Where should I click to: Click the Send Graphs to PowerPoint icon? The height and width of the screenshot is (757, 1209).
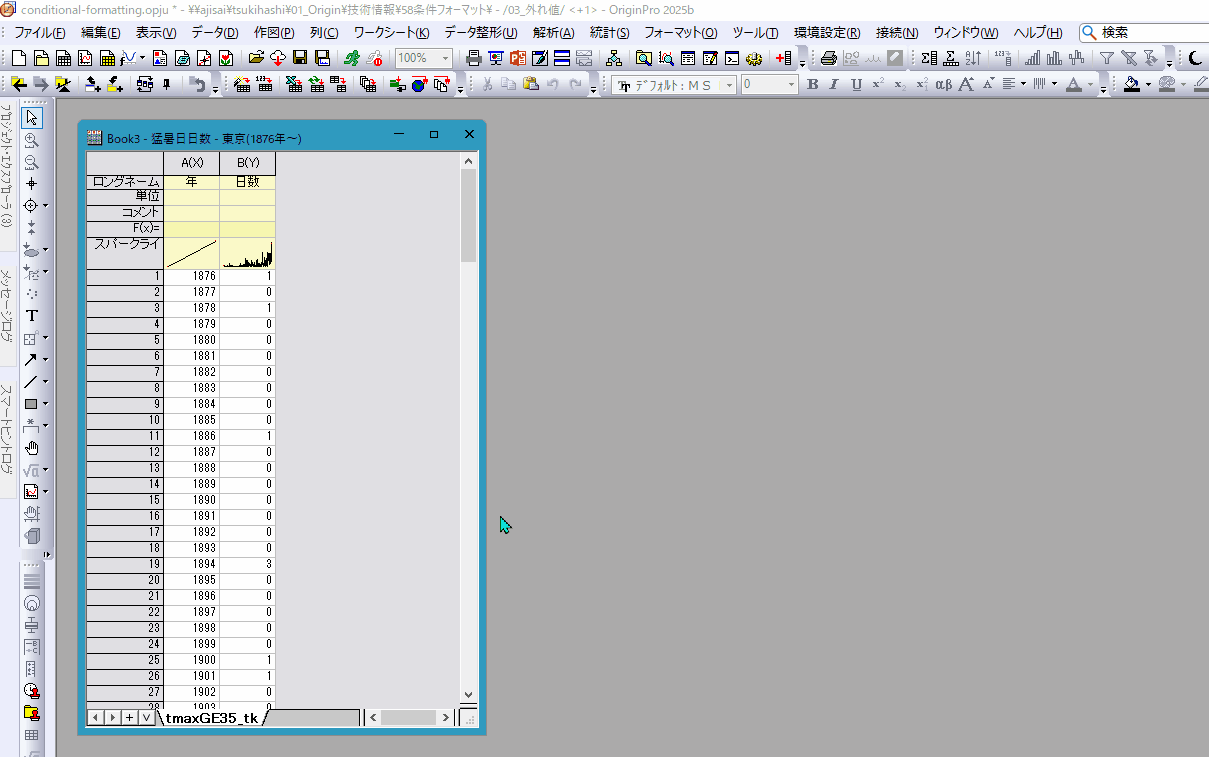point(517,58)
